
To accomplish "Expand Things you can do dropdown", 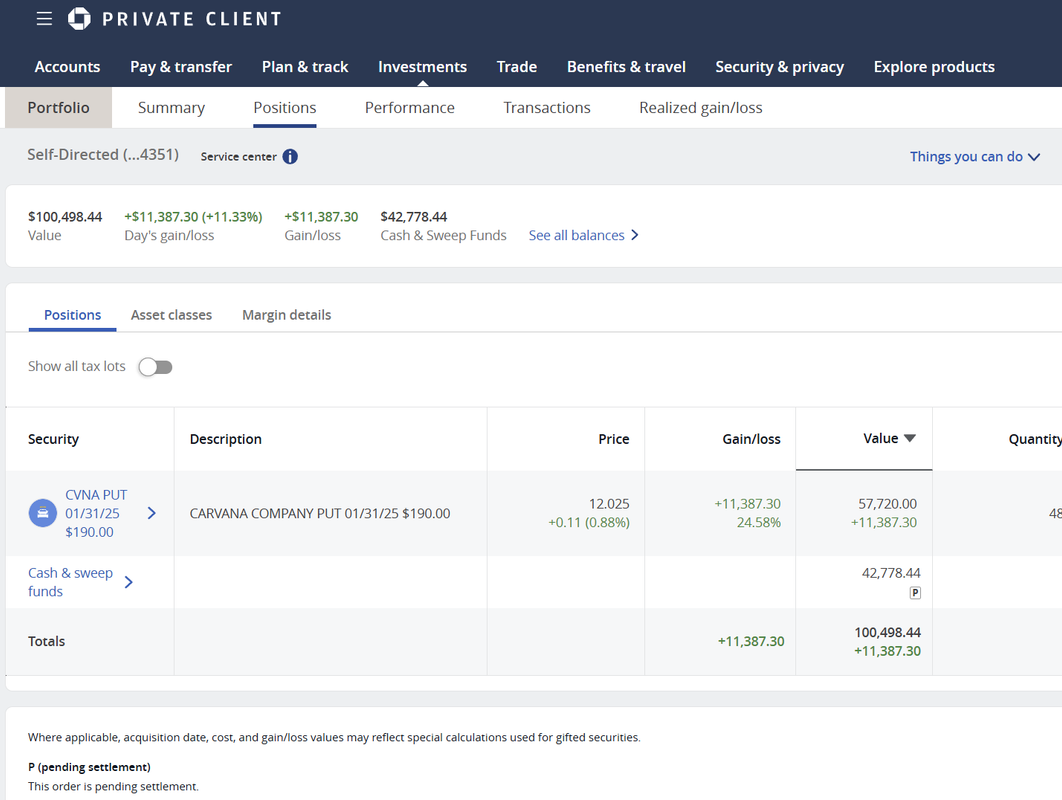I will point(1034,157).
